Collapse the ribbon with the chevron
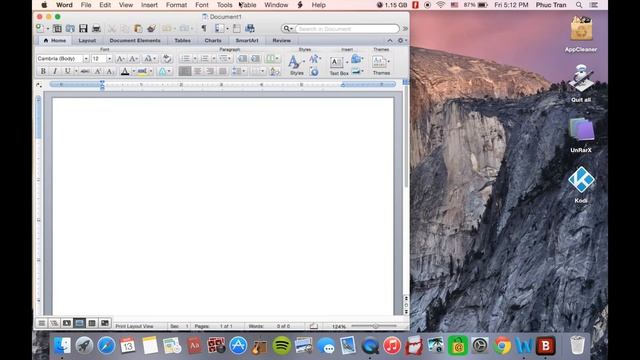 tap(390, 40)
